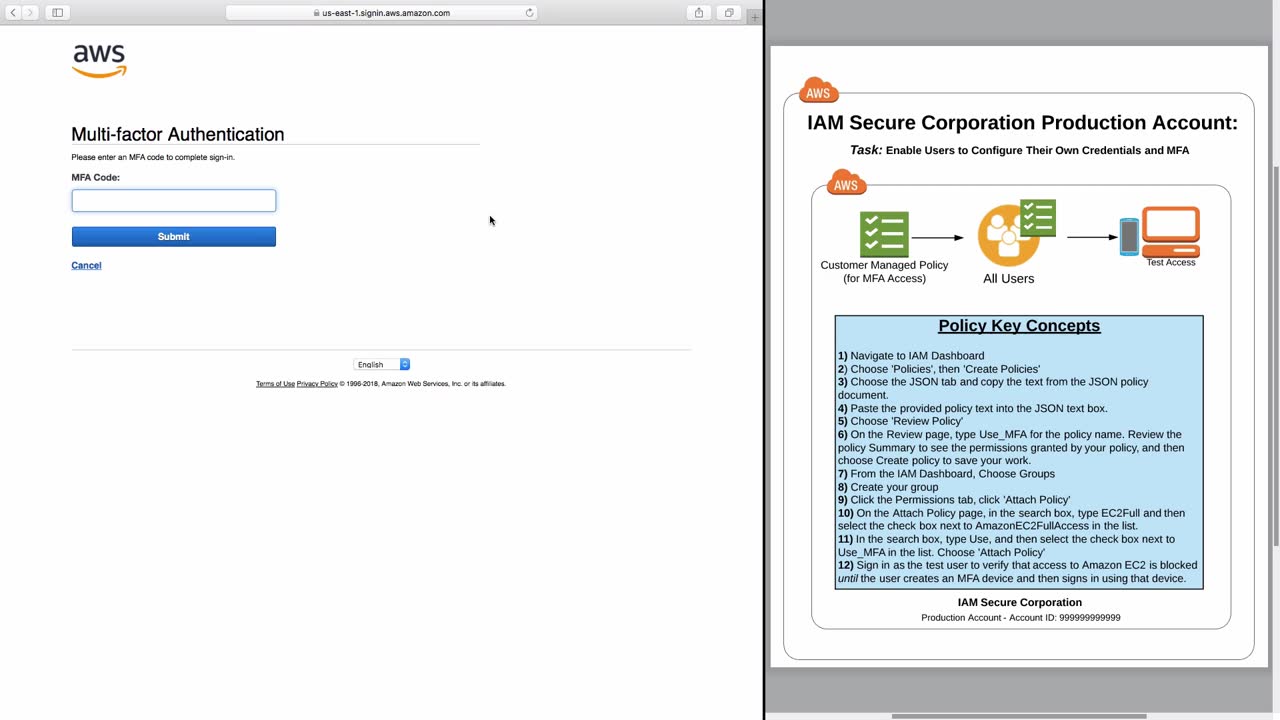Open the Privacy Policy link
The width and height of the screenshot is (1280, 720).
click(317, 384)
